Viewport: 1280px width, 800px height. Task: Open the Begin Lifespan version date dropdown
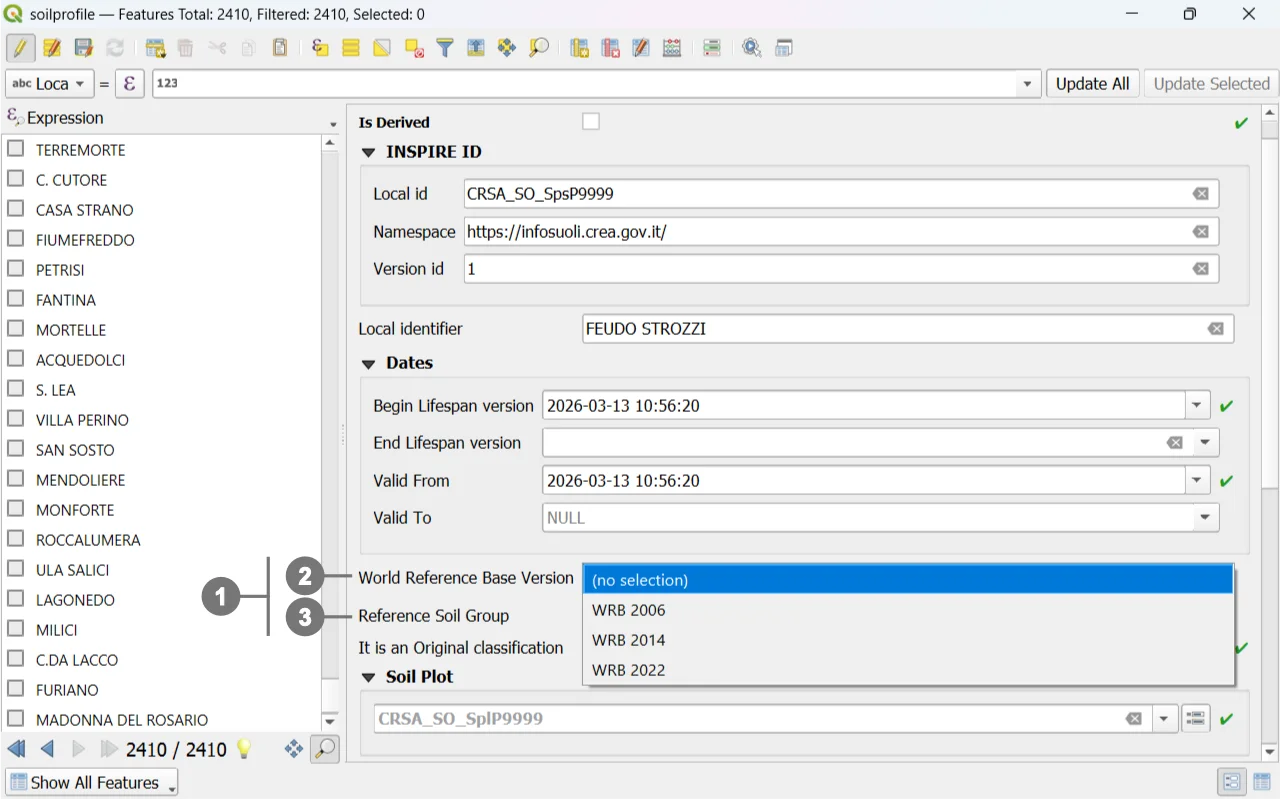[x=1197, y=406]
